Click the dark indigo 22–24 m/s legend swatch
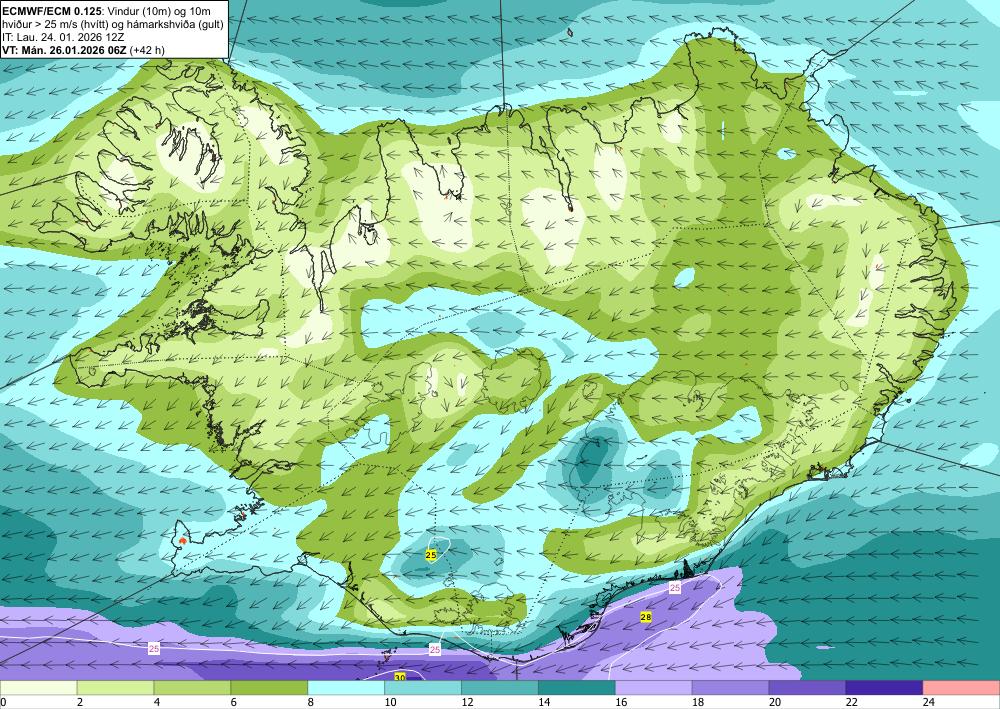The image size is (1000, 709). click(x=885, y=688)
